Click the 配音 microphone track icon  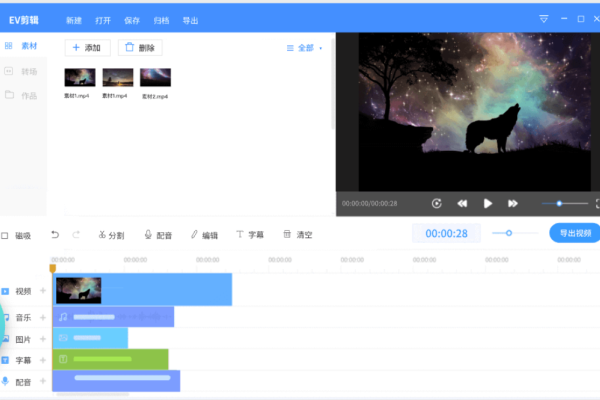point(5,381)
